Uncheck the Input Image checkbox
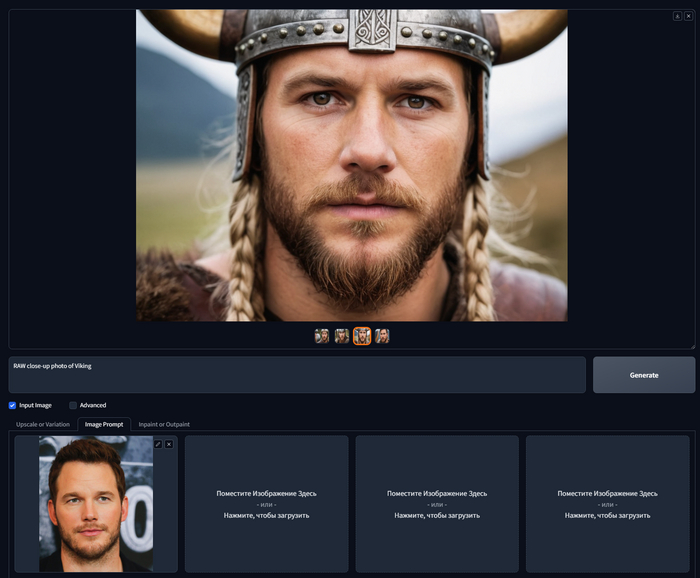Viewport: 700px width, 578px height. coord(12,405)
